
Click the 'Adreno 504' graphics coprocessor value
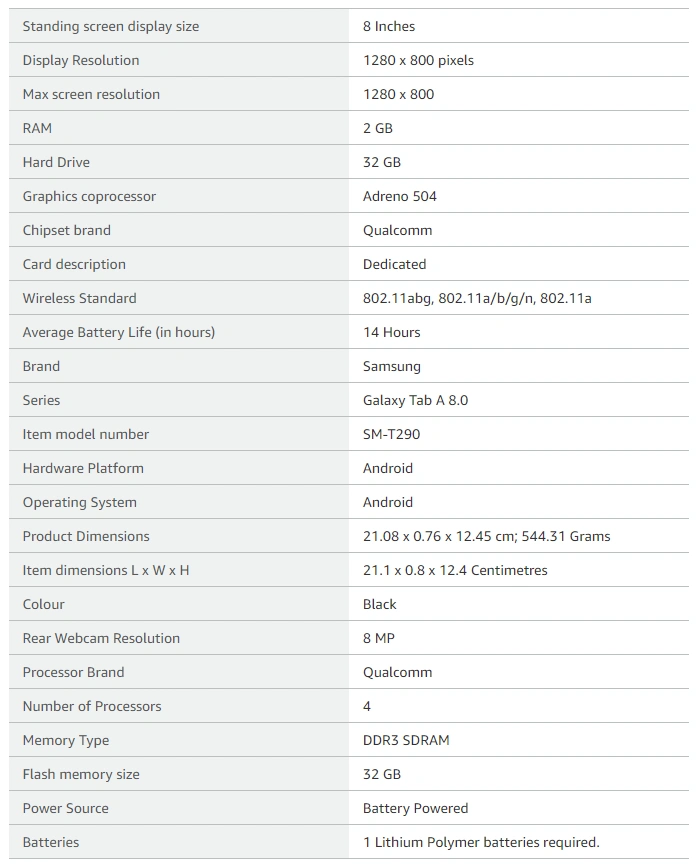pyautogui.click(x=399, y=196)
